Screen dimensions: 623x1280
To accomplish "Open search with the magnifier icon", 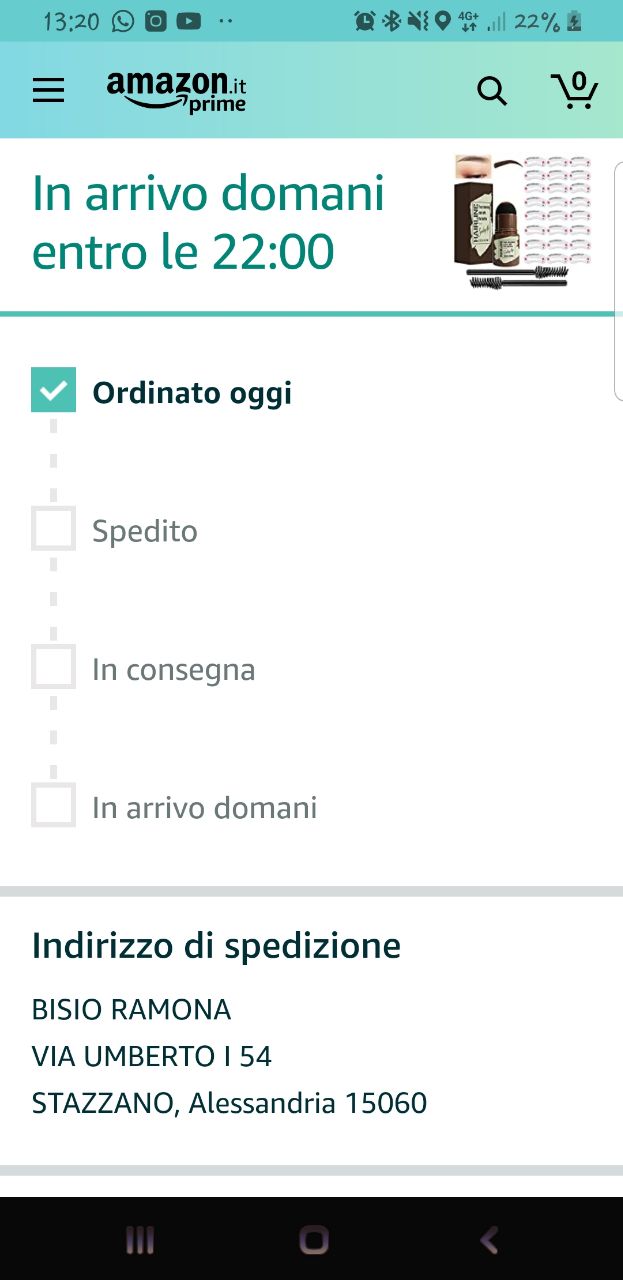I will pyautogui.click(x=492, y=91).
